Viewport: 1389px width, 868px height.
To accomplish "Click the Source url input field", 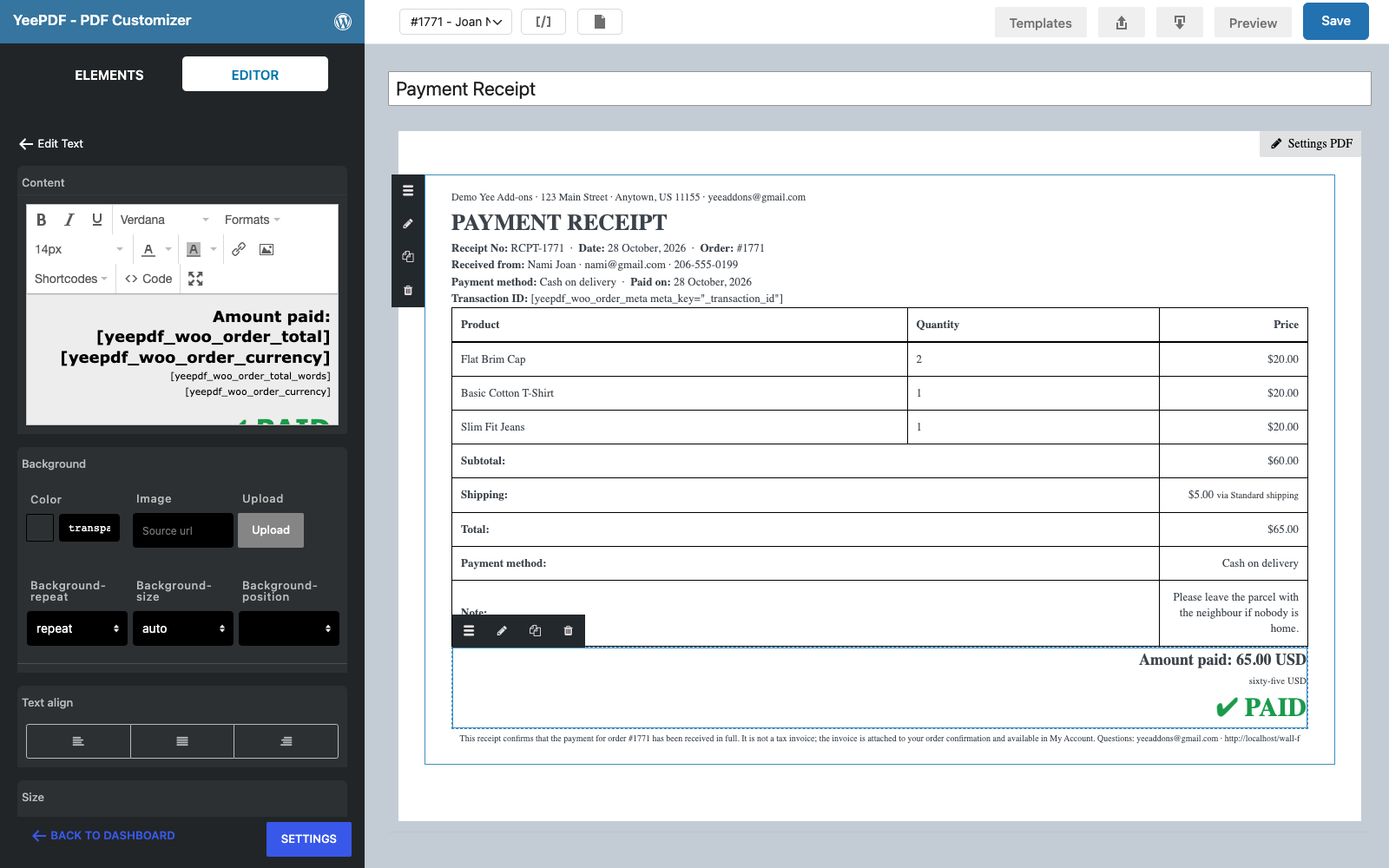I will (183, 530).
